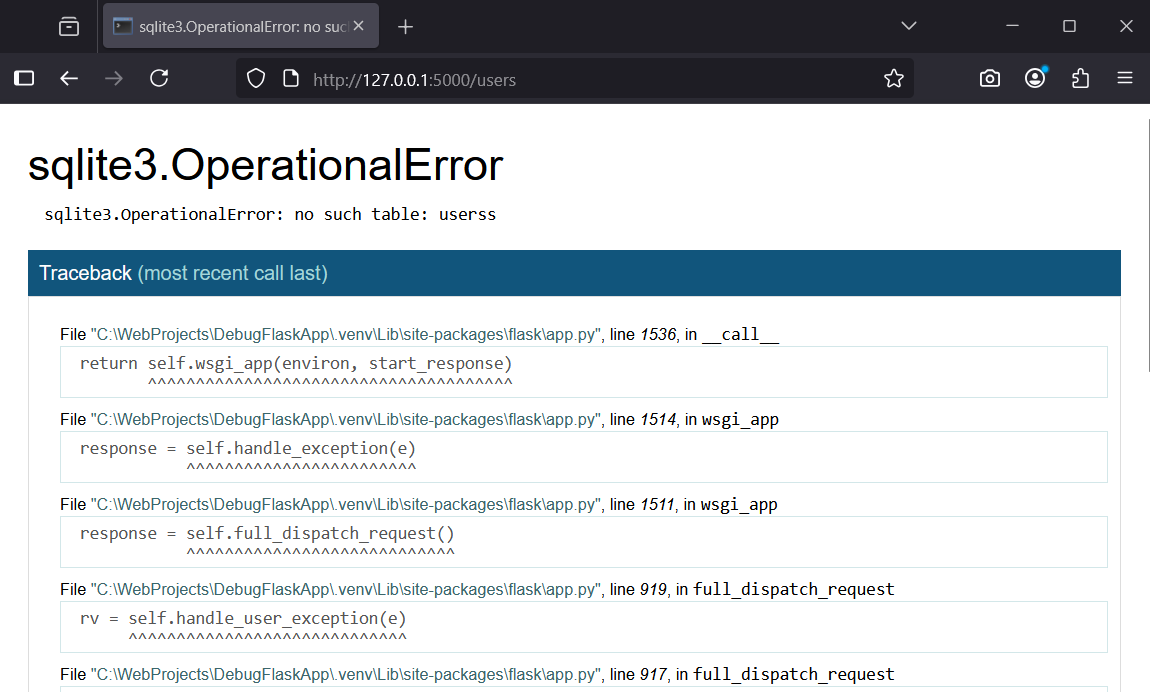This screenshot has width=1150, height=692.
Task: Close the sqlite3.OperationalError tab
Action: click(359, 27)
